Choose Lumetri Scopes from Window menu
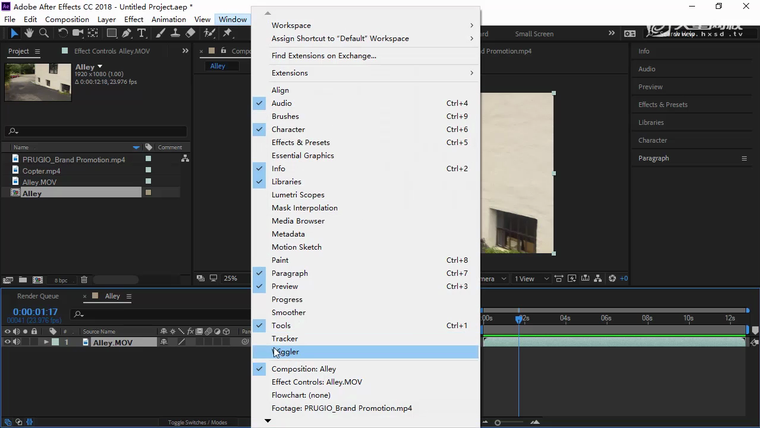760x428 pixels. (297, 195)
